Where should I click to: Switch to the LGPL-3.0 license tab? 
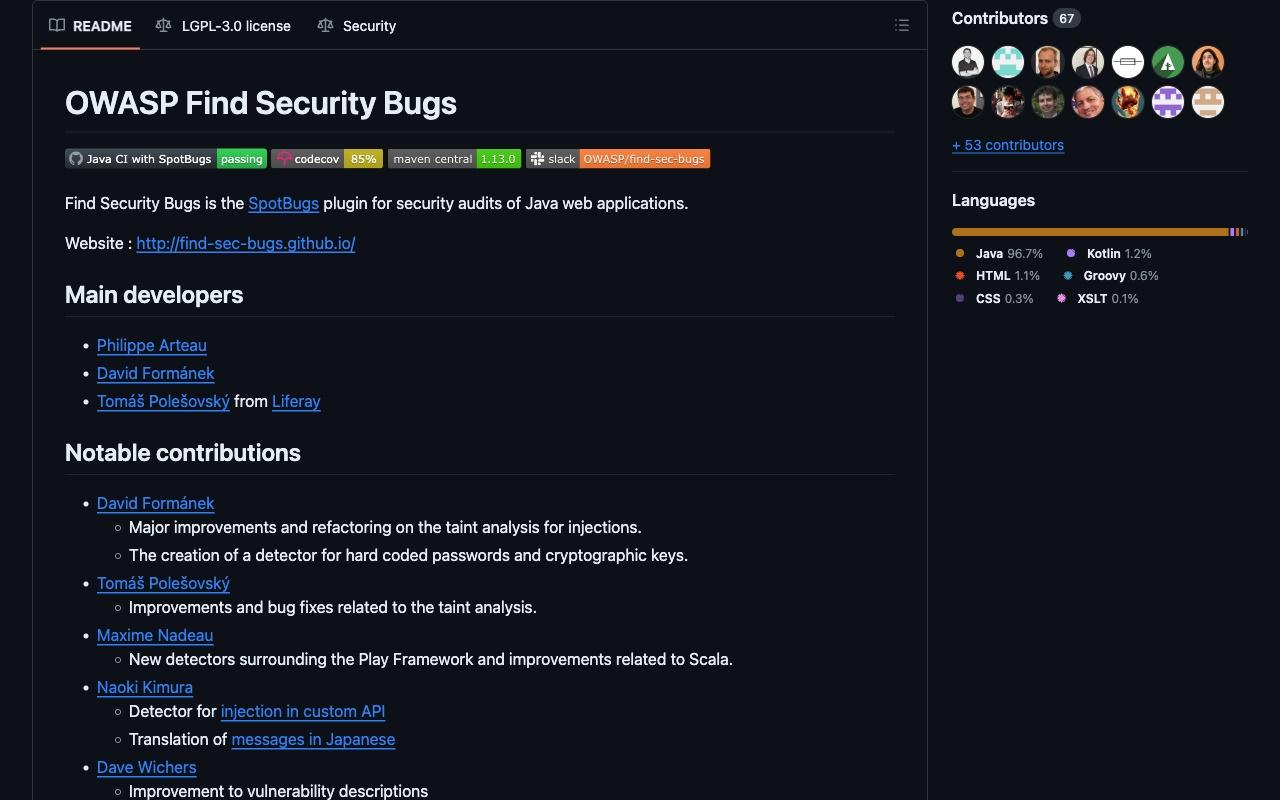[x=223, y=26]
